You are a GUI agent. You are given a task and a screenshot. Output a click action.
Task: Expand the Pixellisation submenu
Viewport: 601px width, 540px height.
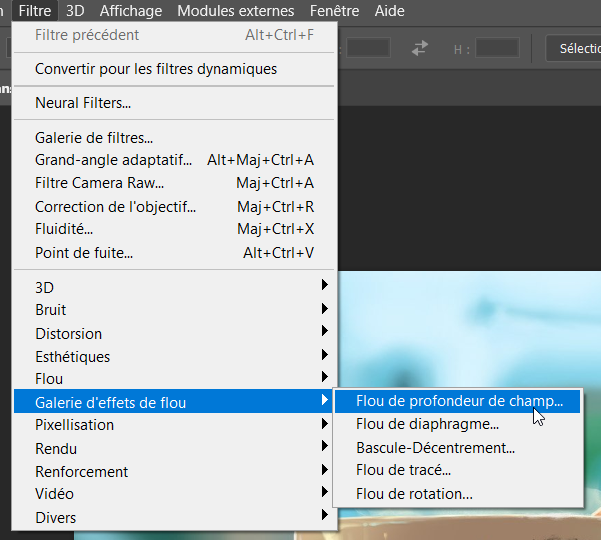[74, 425]
